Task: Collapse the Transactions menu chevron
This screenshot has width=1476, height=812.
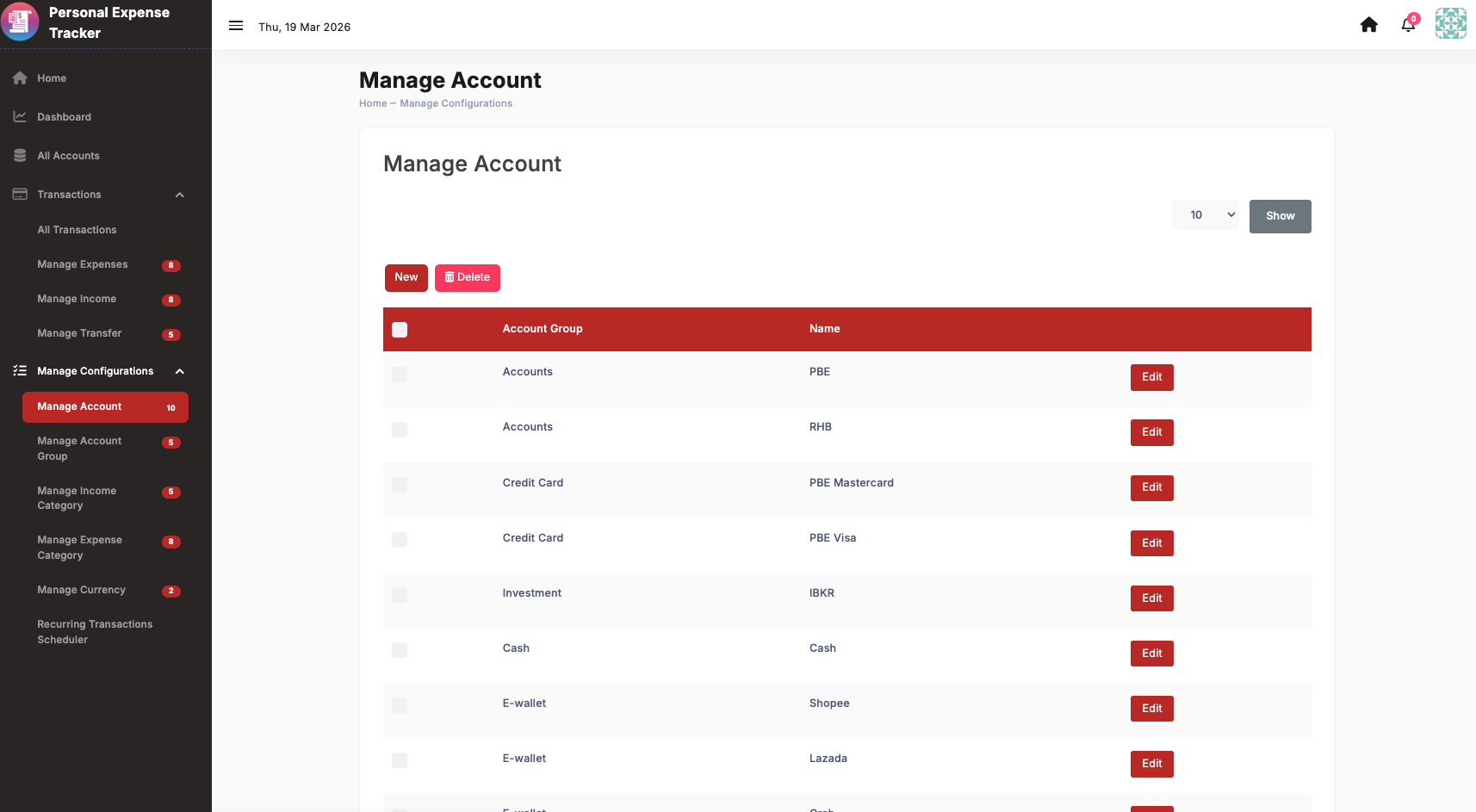Action: click(x=180, y=195)
